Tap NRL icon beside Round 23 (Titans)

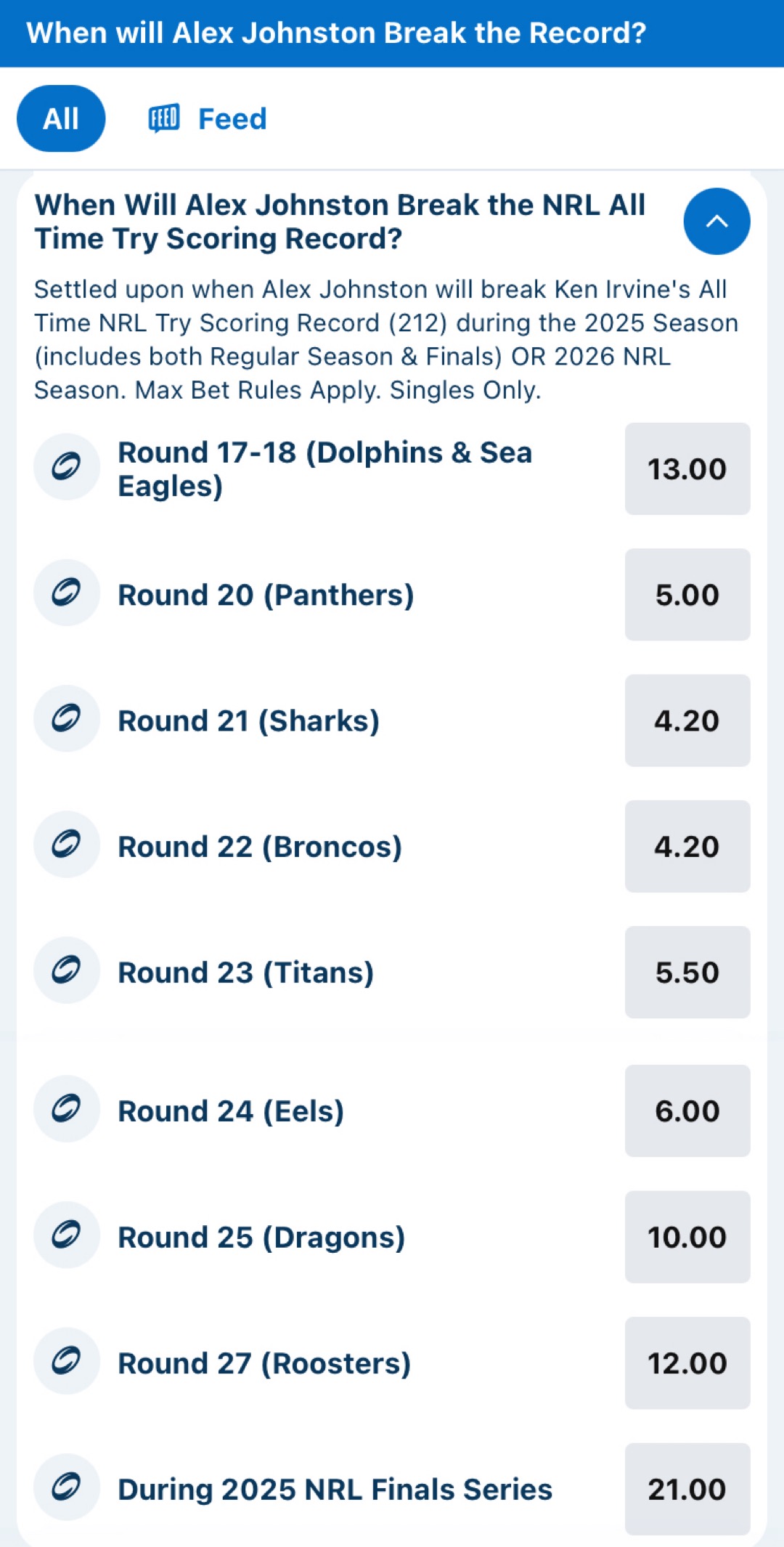click(x=67, y=970)
